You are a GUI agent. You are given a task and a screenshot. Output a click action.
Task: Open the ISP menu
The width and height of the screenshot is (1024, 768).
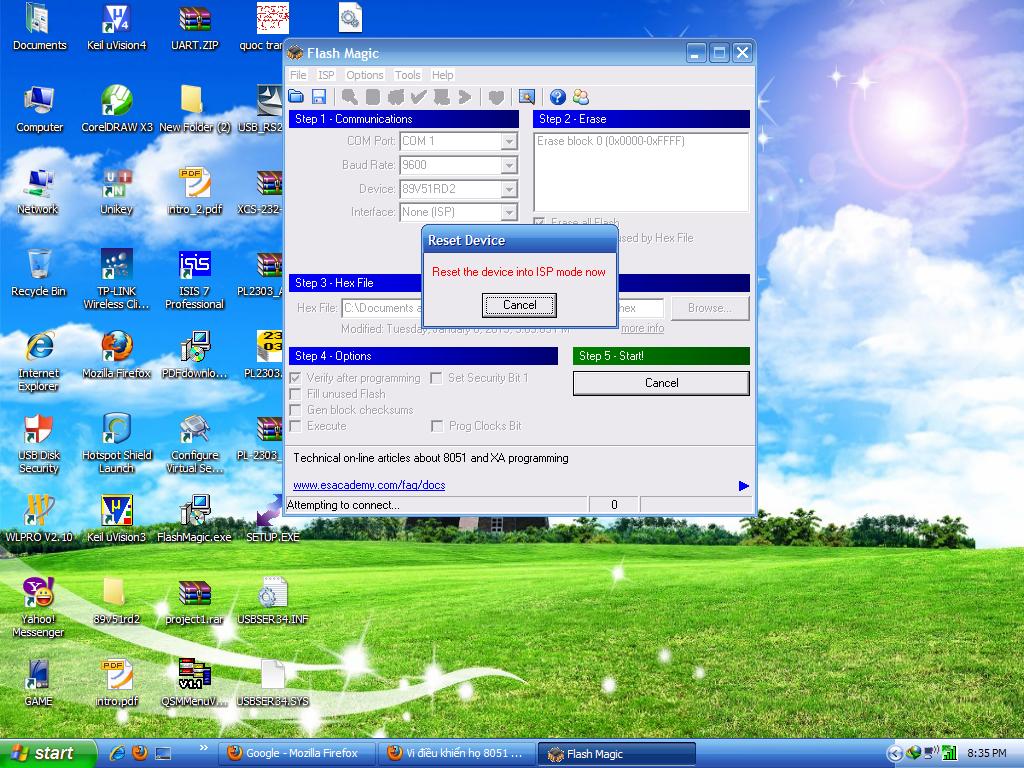click(x=326, y=75)
